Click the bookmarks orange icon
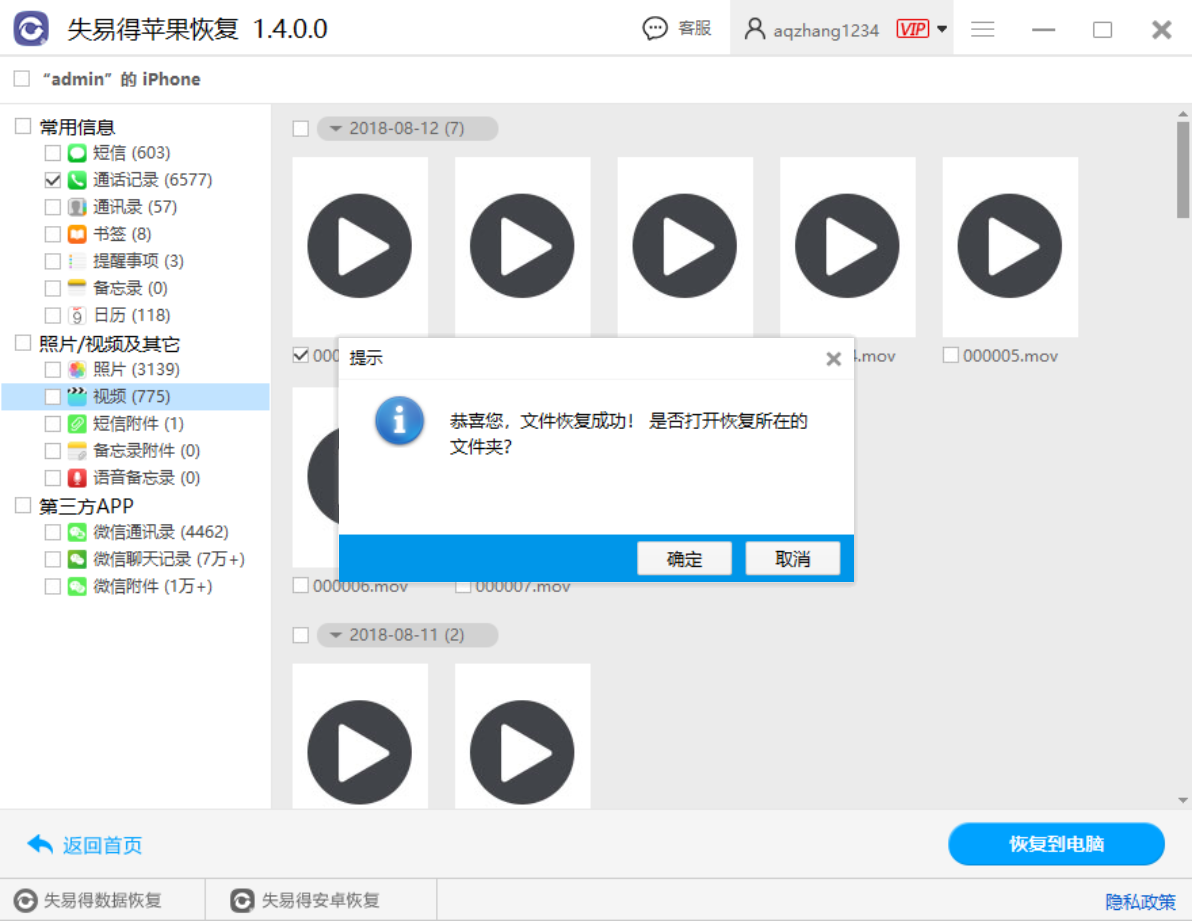1192x921 pixels. tap(77, 234)
